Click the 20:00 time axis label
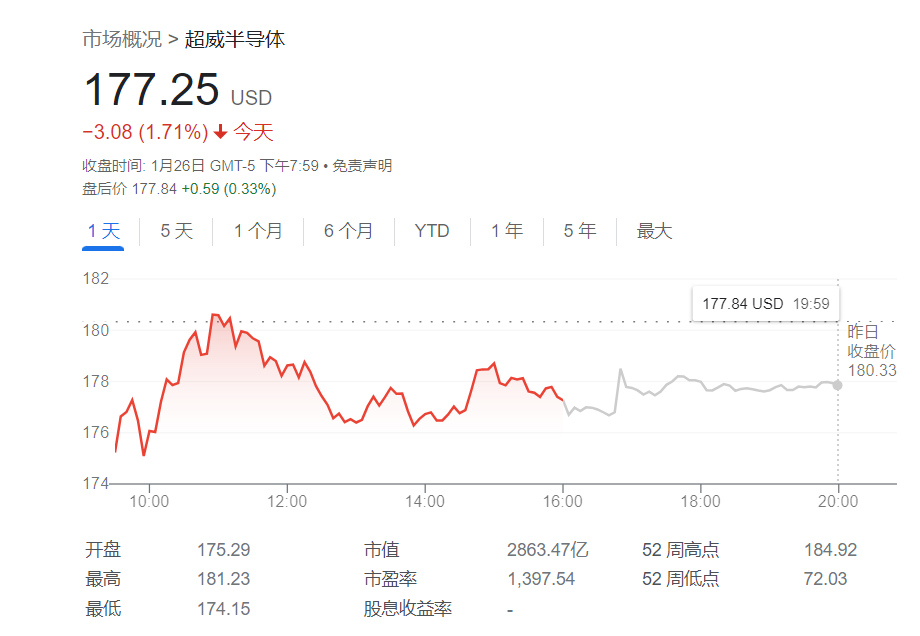920x636 pixels. tap(838, 502)
